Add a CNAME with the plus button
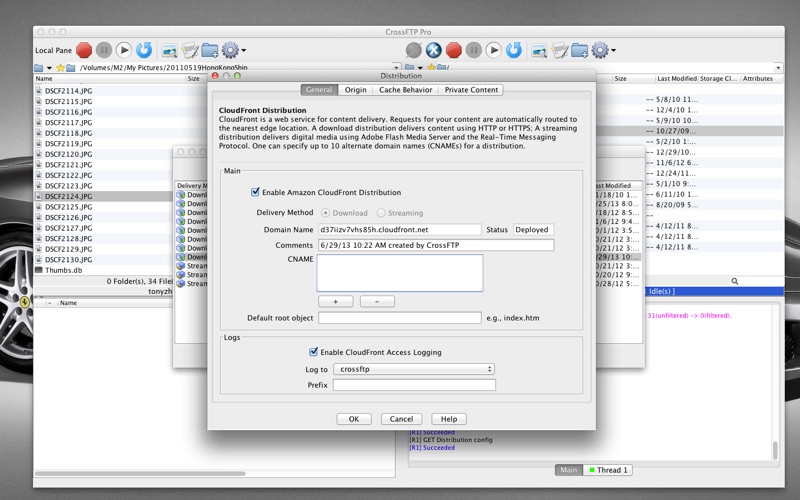Viewport: 800px width, 500px height. (x=335, y=302)
